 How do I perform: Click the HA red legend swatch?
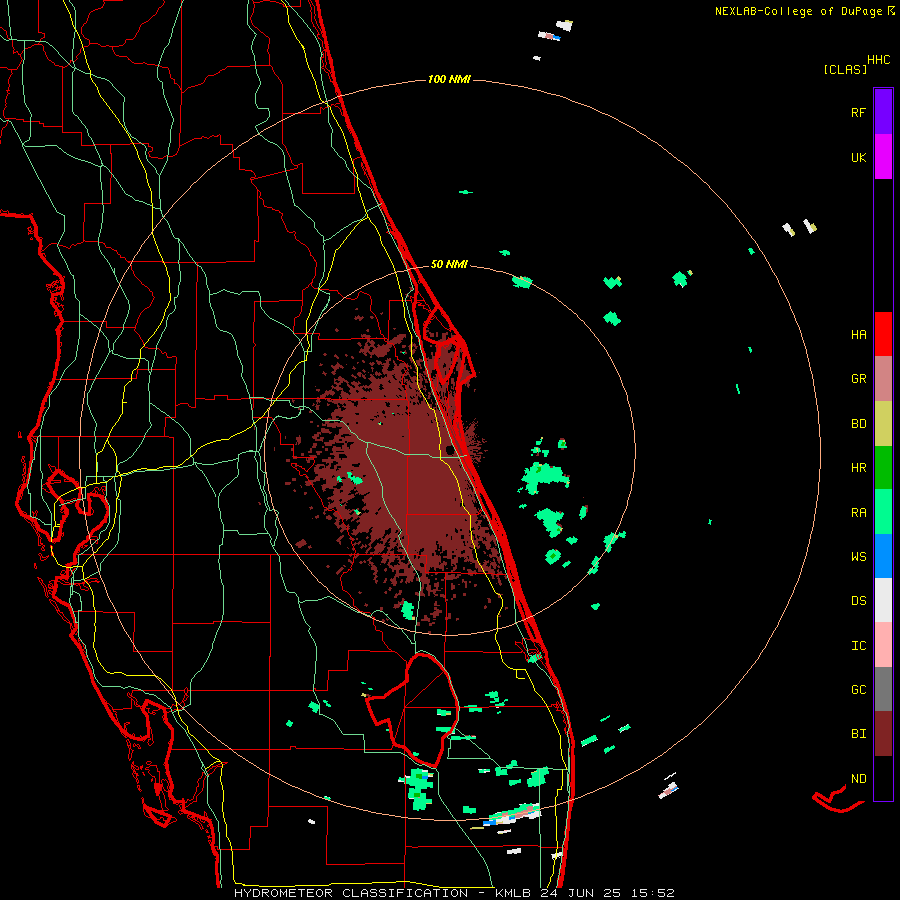click(883, 334)
